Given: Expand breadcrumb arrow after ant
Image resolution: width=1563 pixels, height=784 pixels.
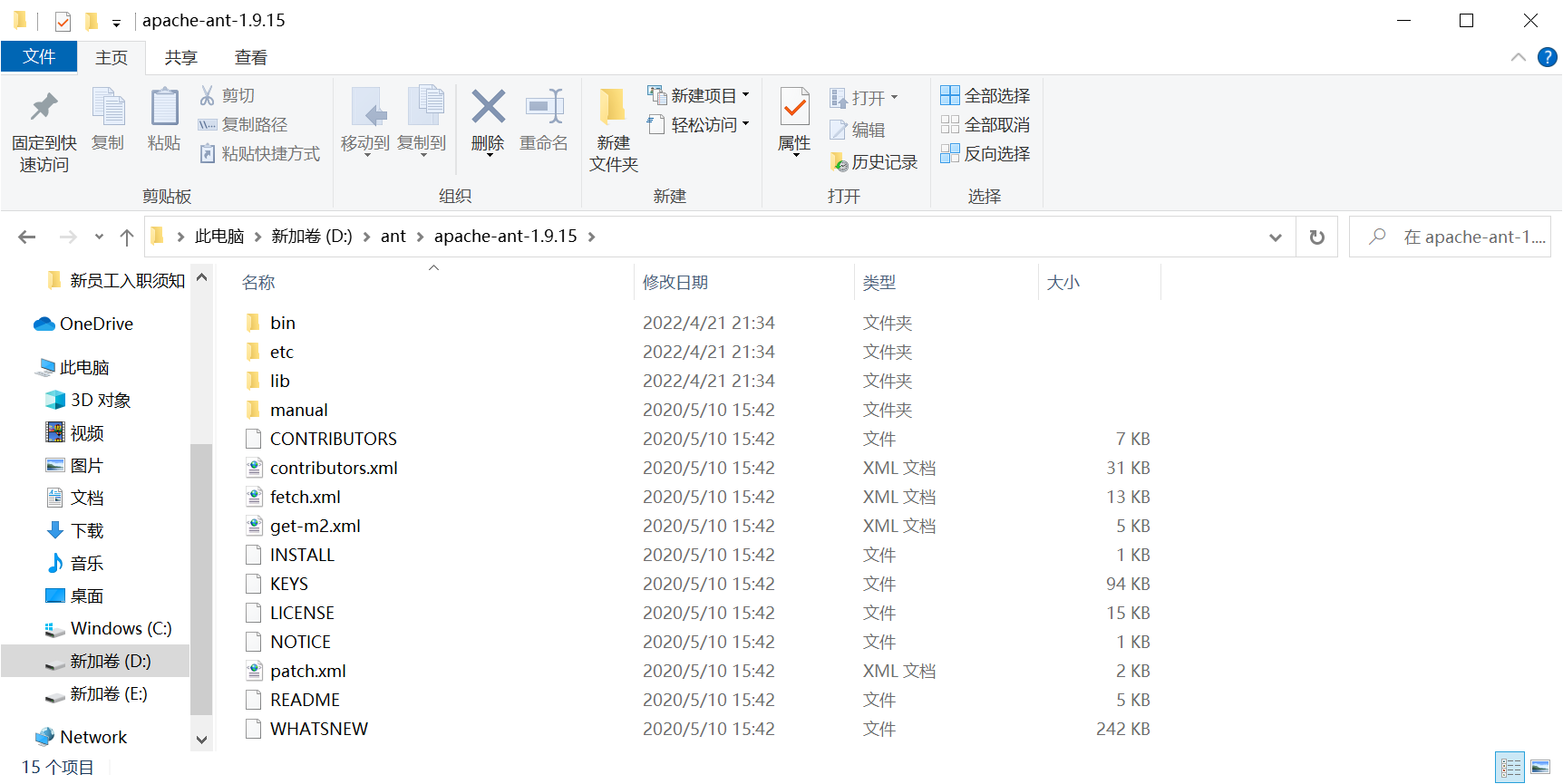Looking at the screenshot, I should tap(420, 237).
